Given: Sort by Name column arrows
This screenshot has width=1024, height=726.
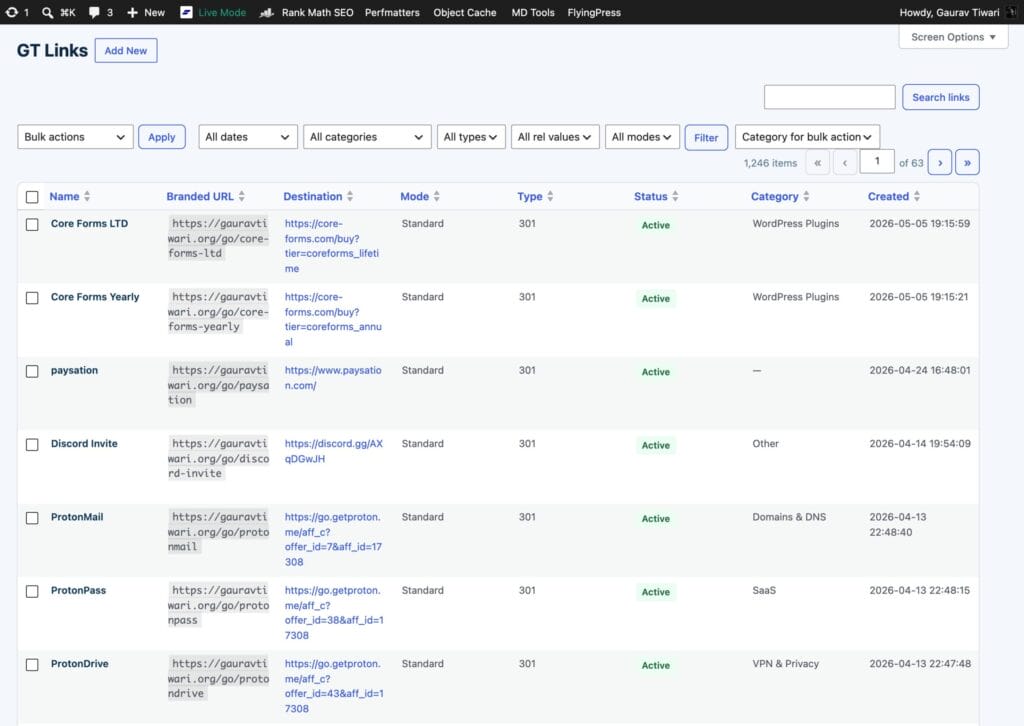Looking at the screenshot, I should point(87,197).
